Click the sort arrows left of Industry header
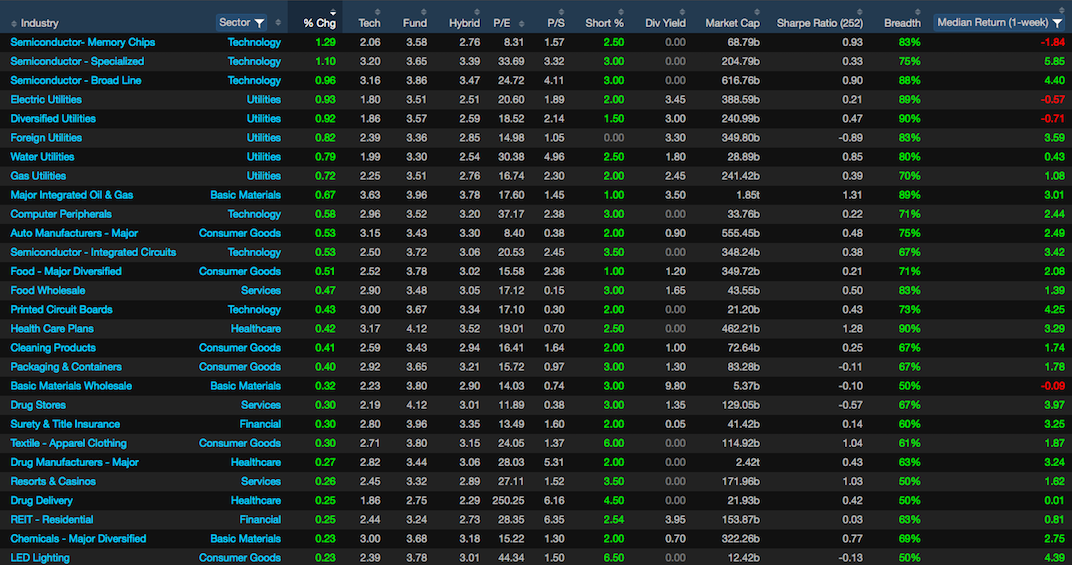Screen dimensions: 1072x565 tap(14, 23)
